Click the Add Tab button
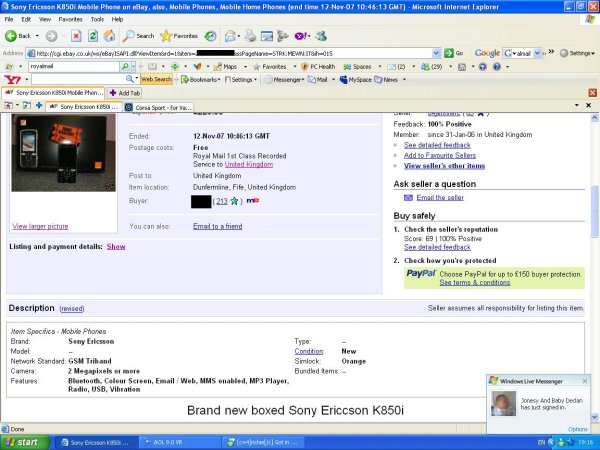This screenshot has width=600, height=450. click(x=125, y=93)
